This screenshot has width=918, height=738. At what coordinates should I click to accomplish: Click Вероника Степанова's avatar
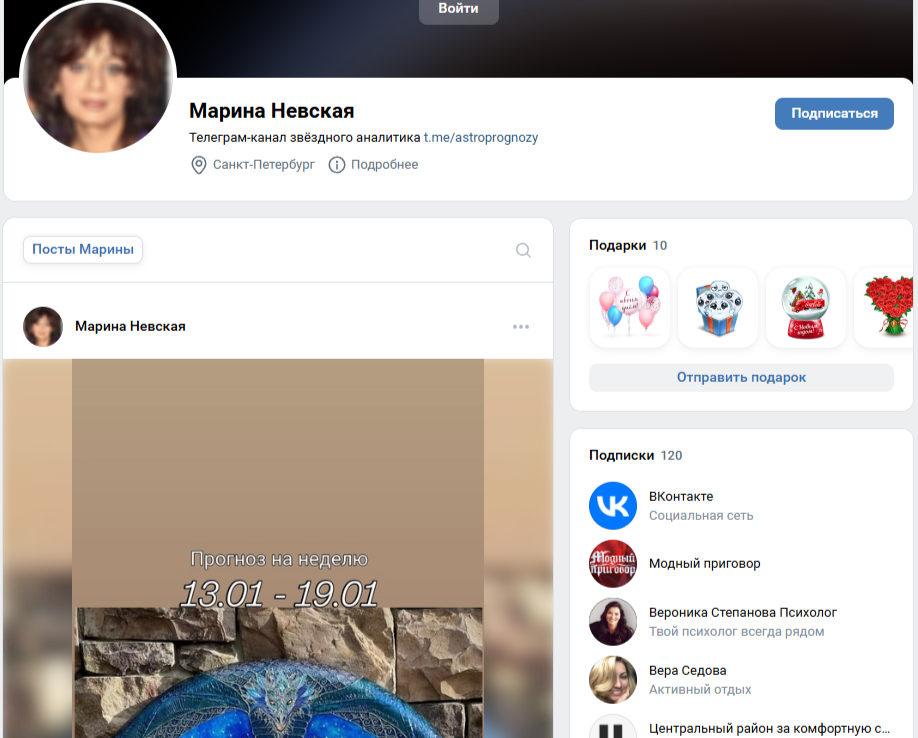point(612,622)
